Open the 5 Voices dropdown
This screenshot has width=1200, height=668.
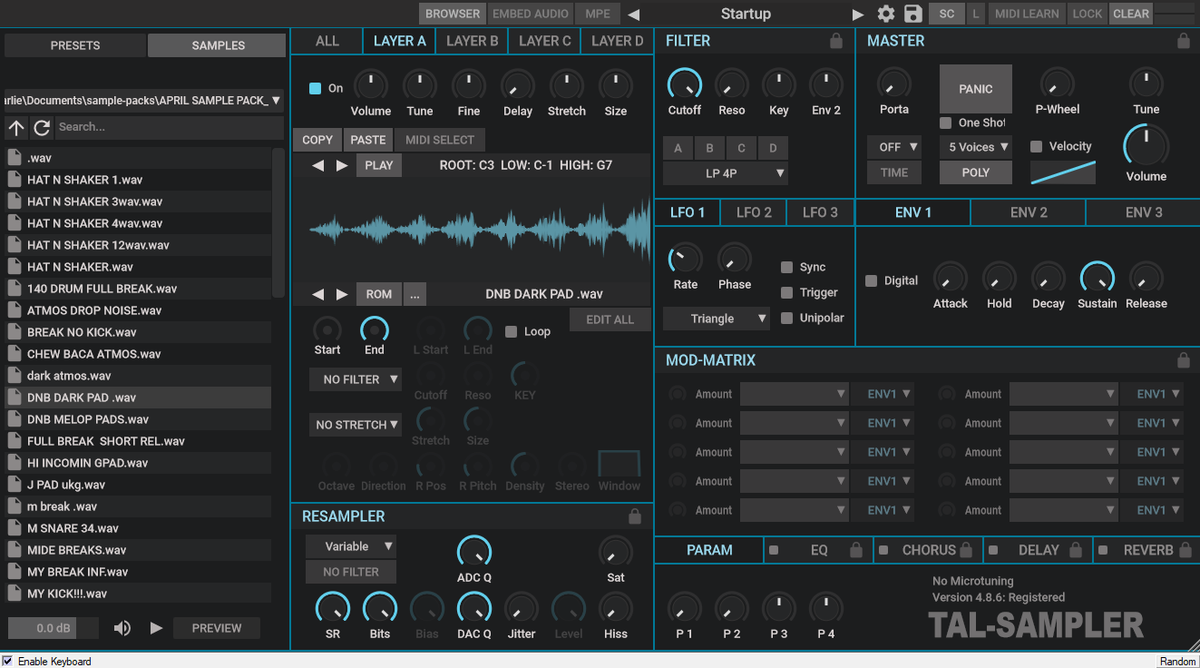tap(975, 146)
